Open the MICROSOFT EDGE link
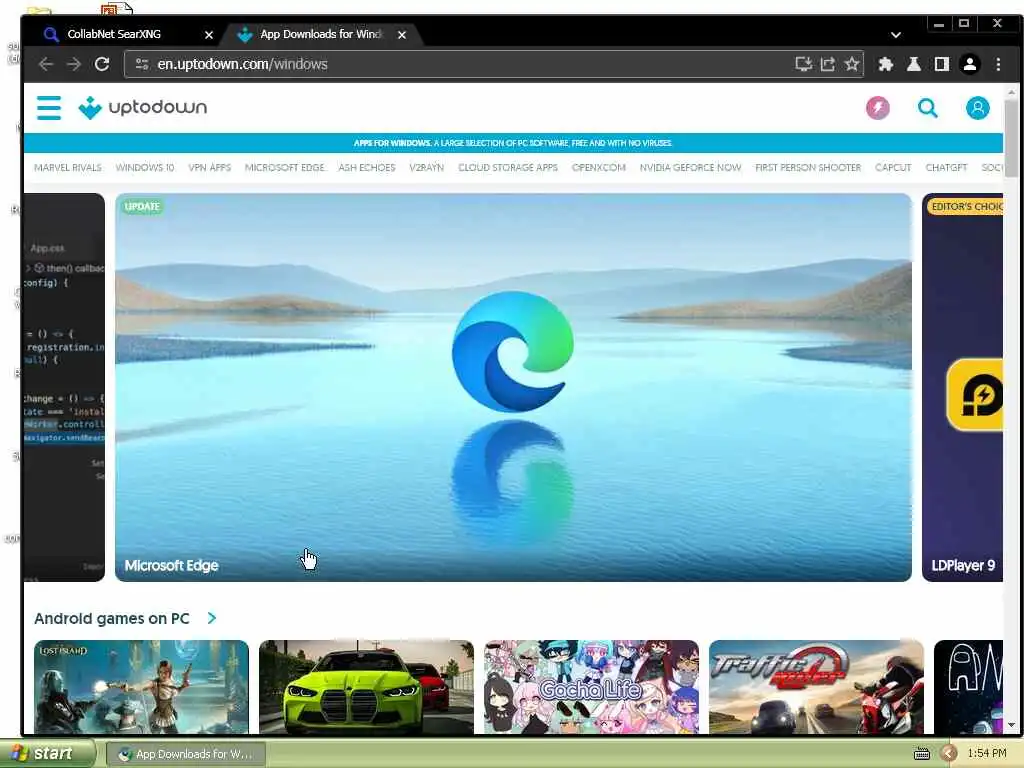The height and width of the screenshot is (768, 1024). pyautogui.click(x=285, y=168)
